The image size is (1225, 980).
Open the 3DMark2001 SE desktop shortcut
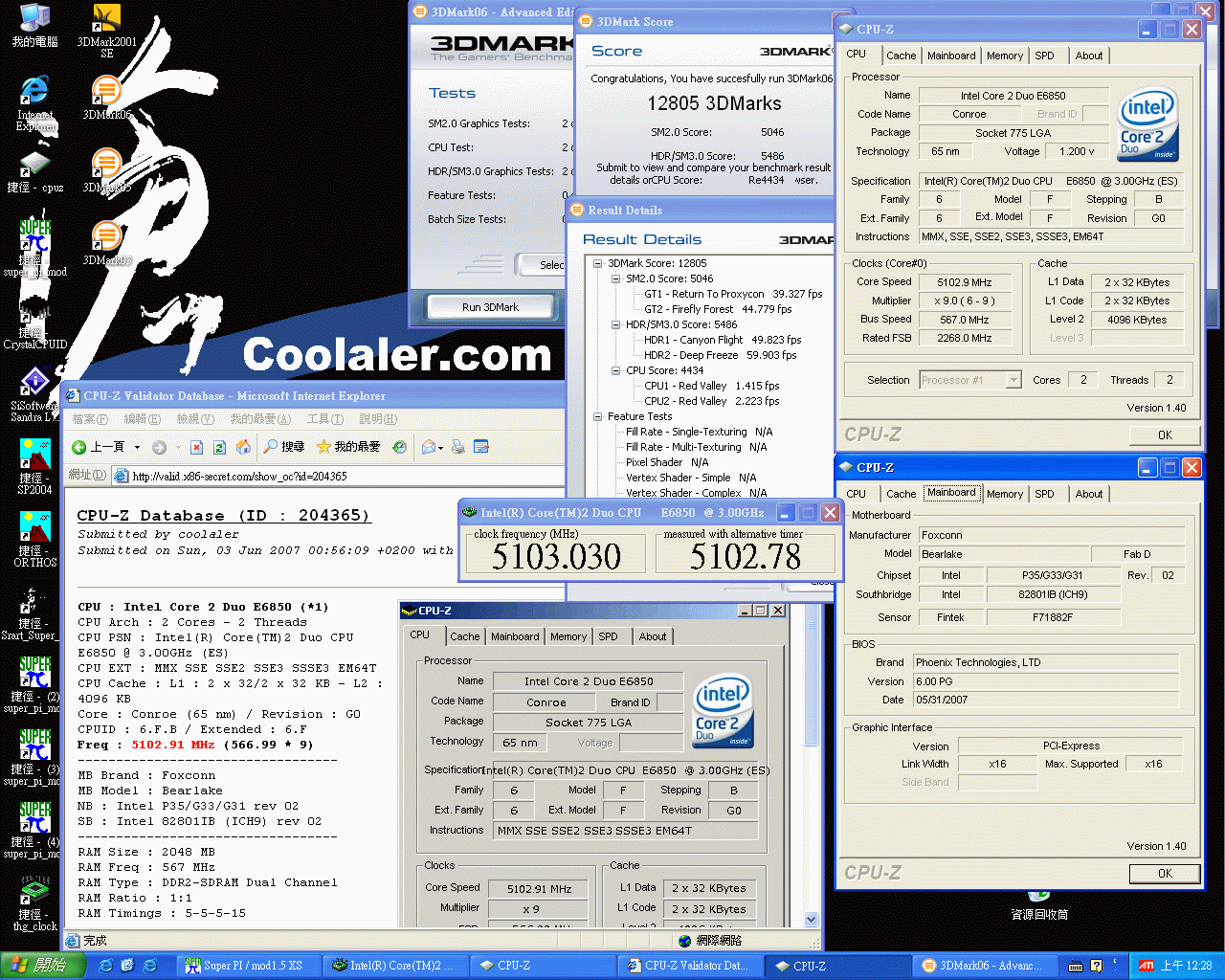click(x=106, y=31)
